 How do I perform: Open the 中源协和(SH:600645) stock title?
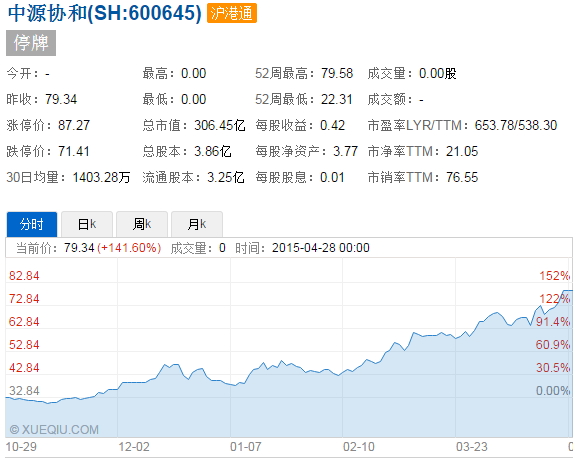tap(105, 13)
